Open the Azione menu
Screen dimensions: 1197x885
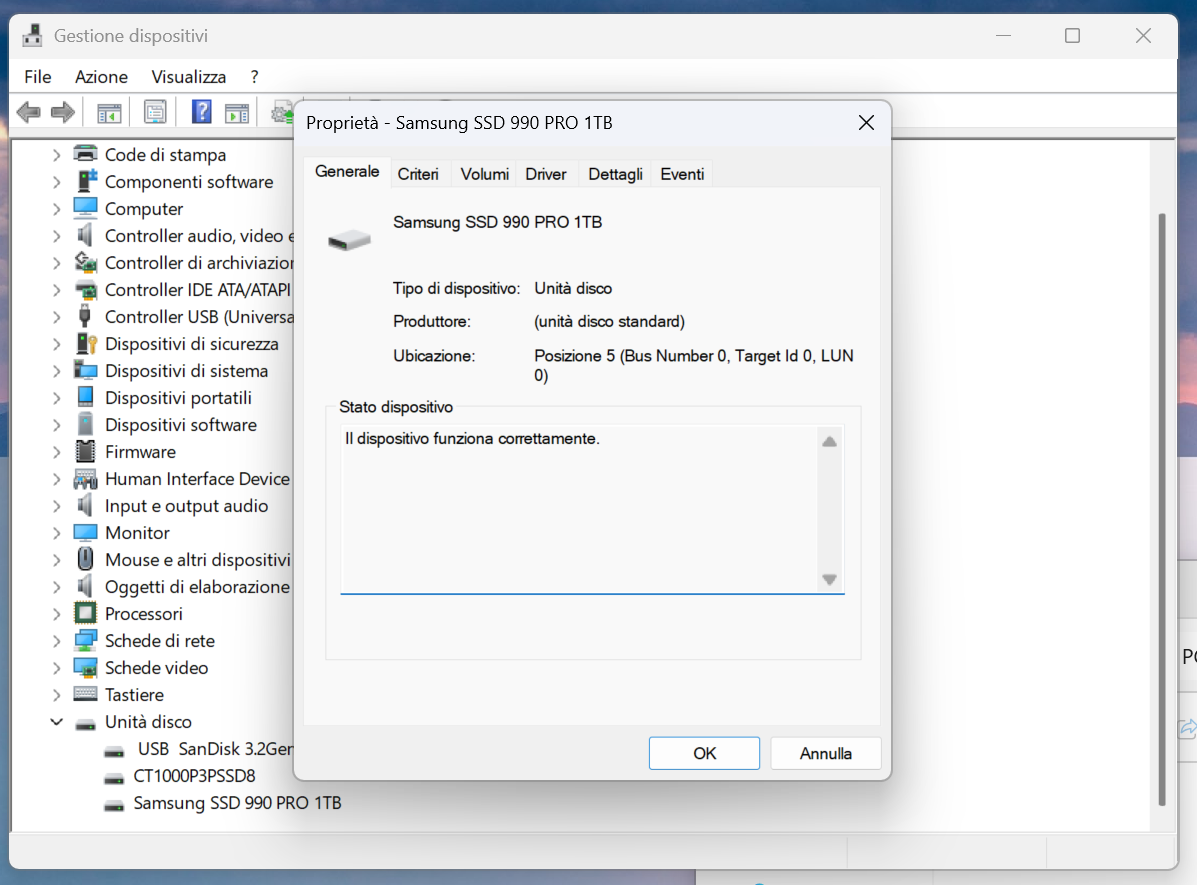tap(102, 77)
